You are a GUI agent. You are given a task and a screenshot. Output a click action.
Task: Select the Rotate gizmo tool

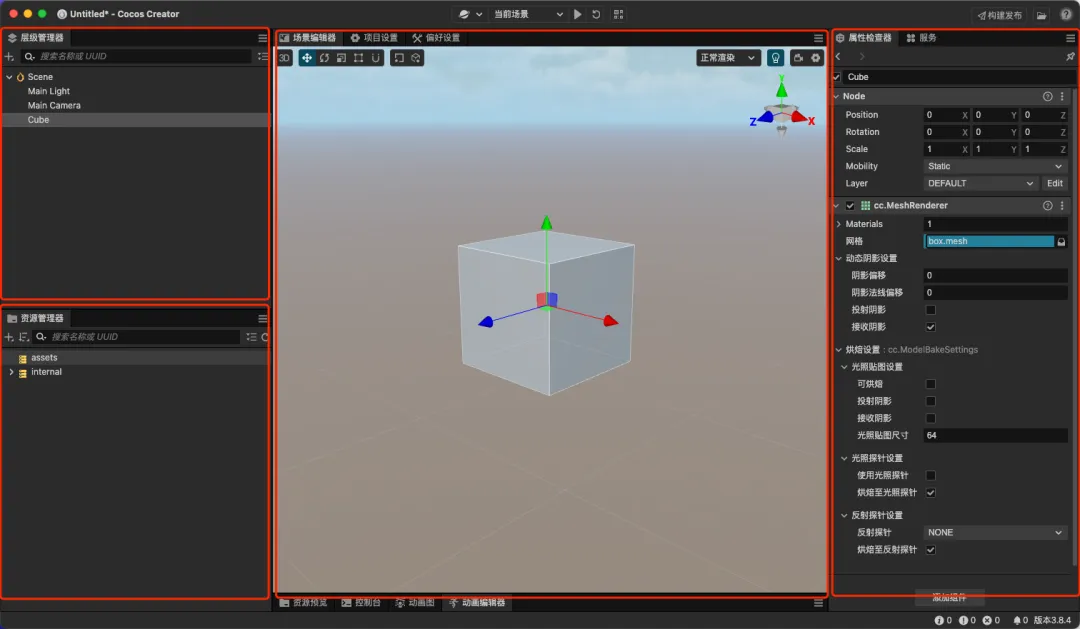click(324, 58)
